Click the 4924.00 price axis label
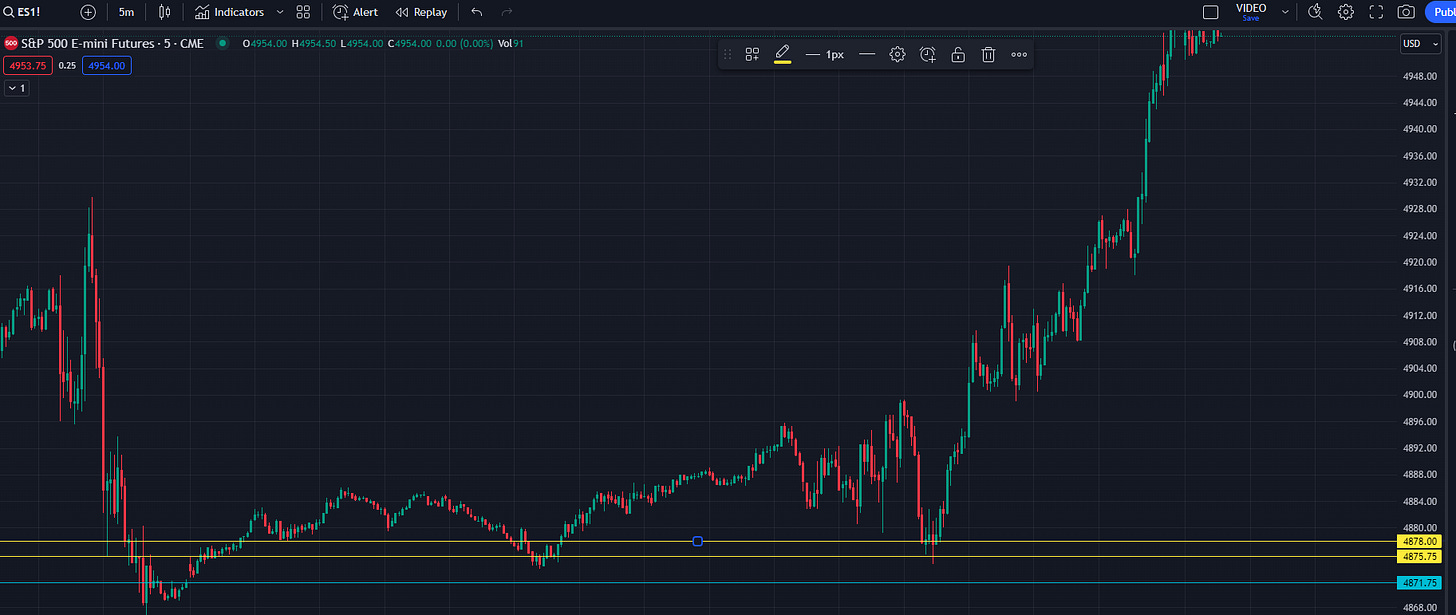The height and width of the screenshot is (615, 1456). pyautogui.click(x=1420, y=235)
